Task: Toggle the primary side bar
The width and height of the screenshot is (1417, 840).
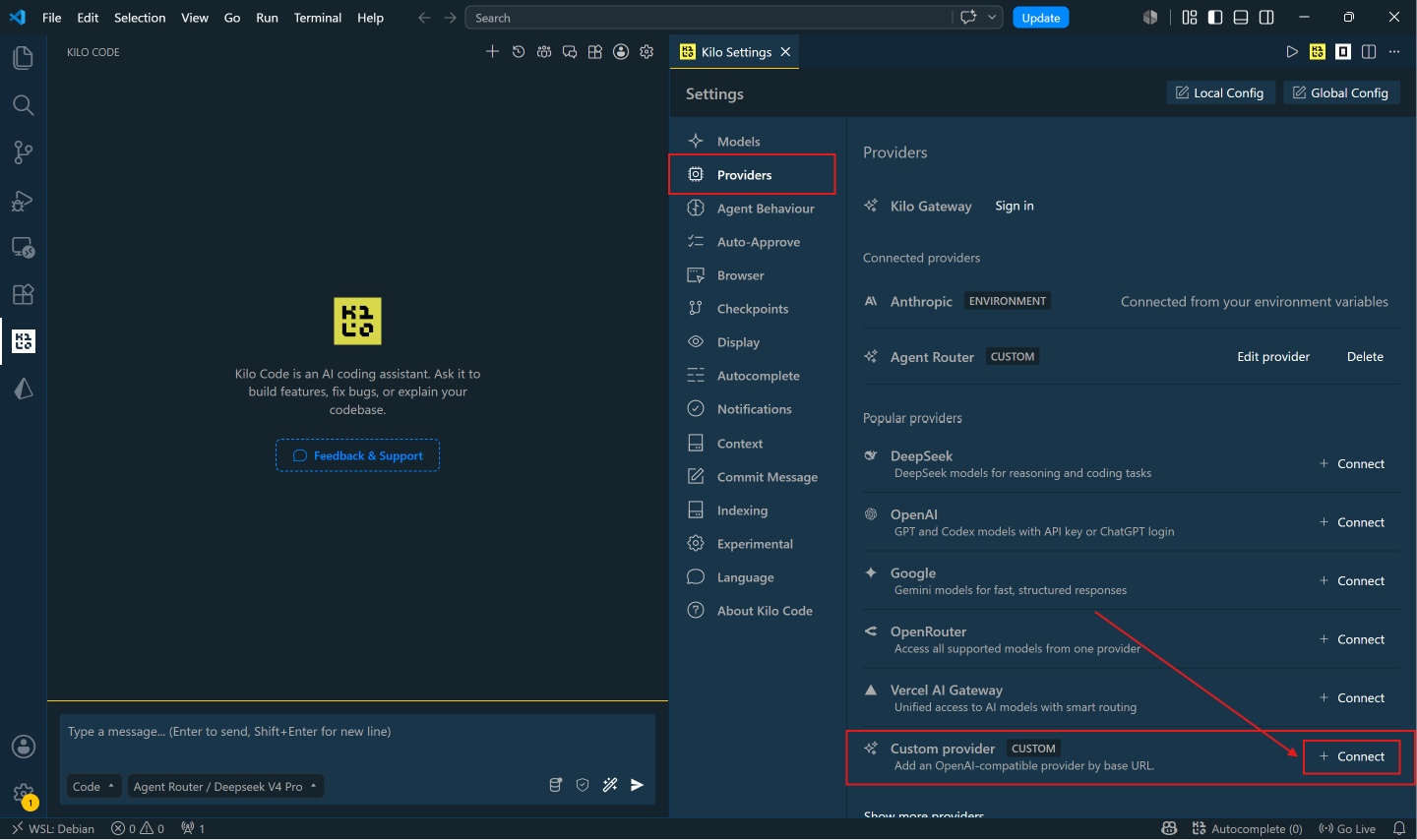Action: point(1215,18)
